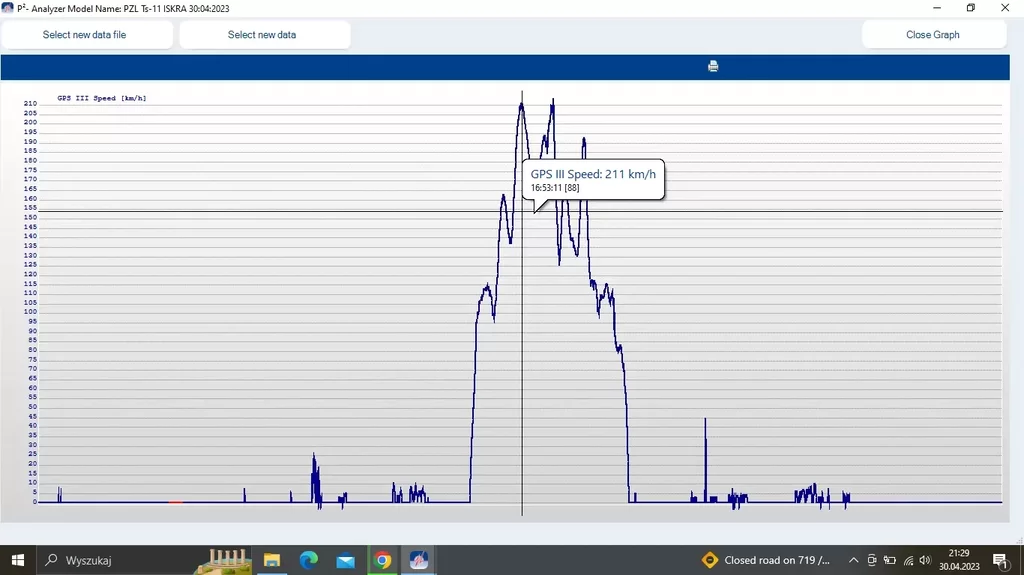Click the printer icon in blue bar
Image resolution: width=1024 pixels, height=575 pixels.
coord(713,67)
